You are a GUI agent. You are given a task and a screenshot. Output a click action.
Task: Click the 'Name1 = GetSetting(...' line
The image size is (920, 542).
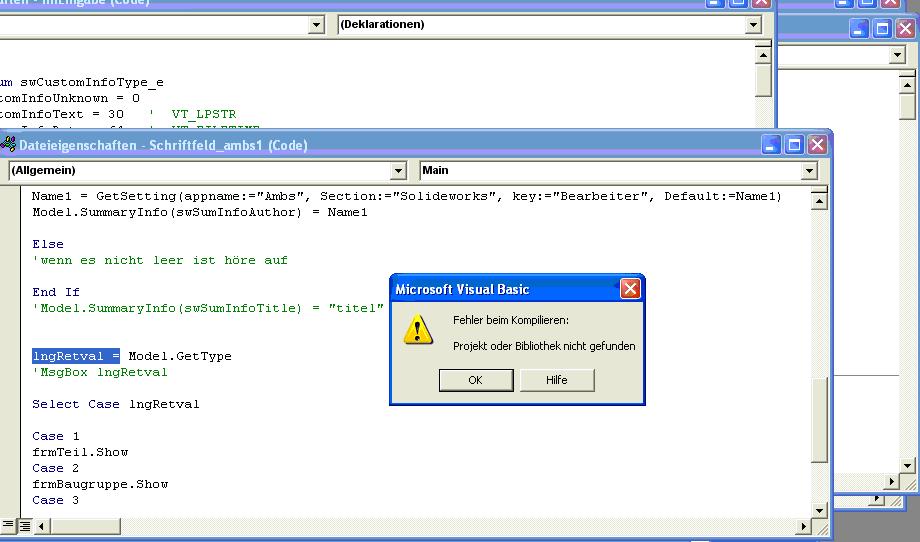click(x=407, y=197)
